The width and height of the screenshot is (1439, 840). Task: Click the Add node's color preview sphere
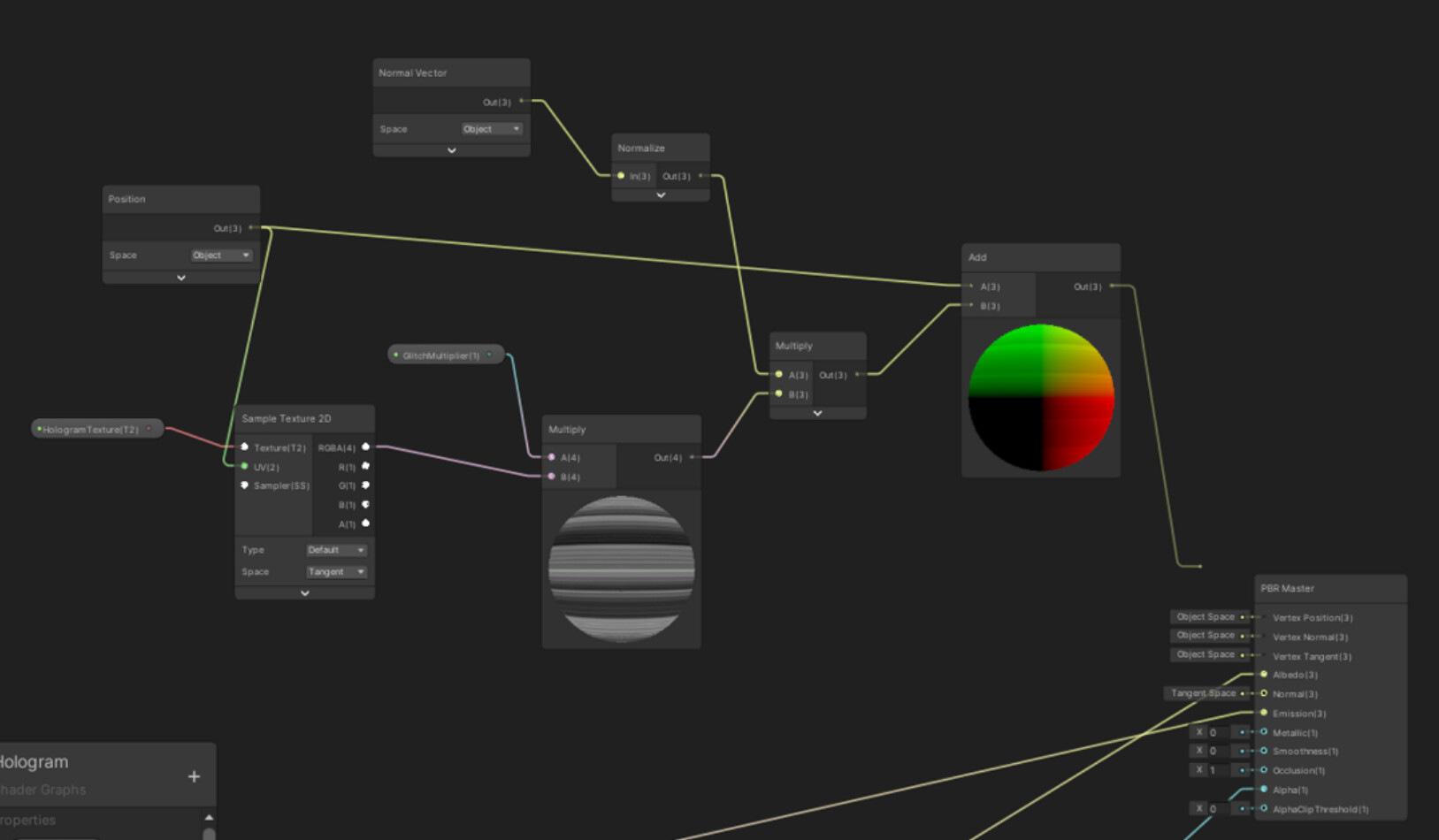1041,400
